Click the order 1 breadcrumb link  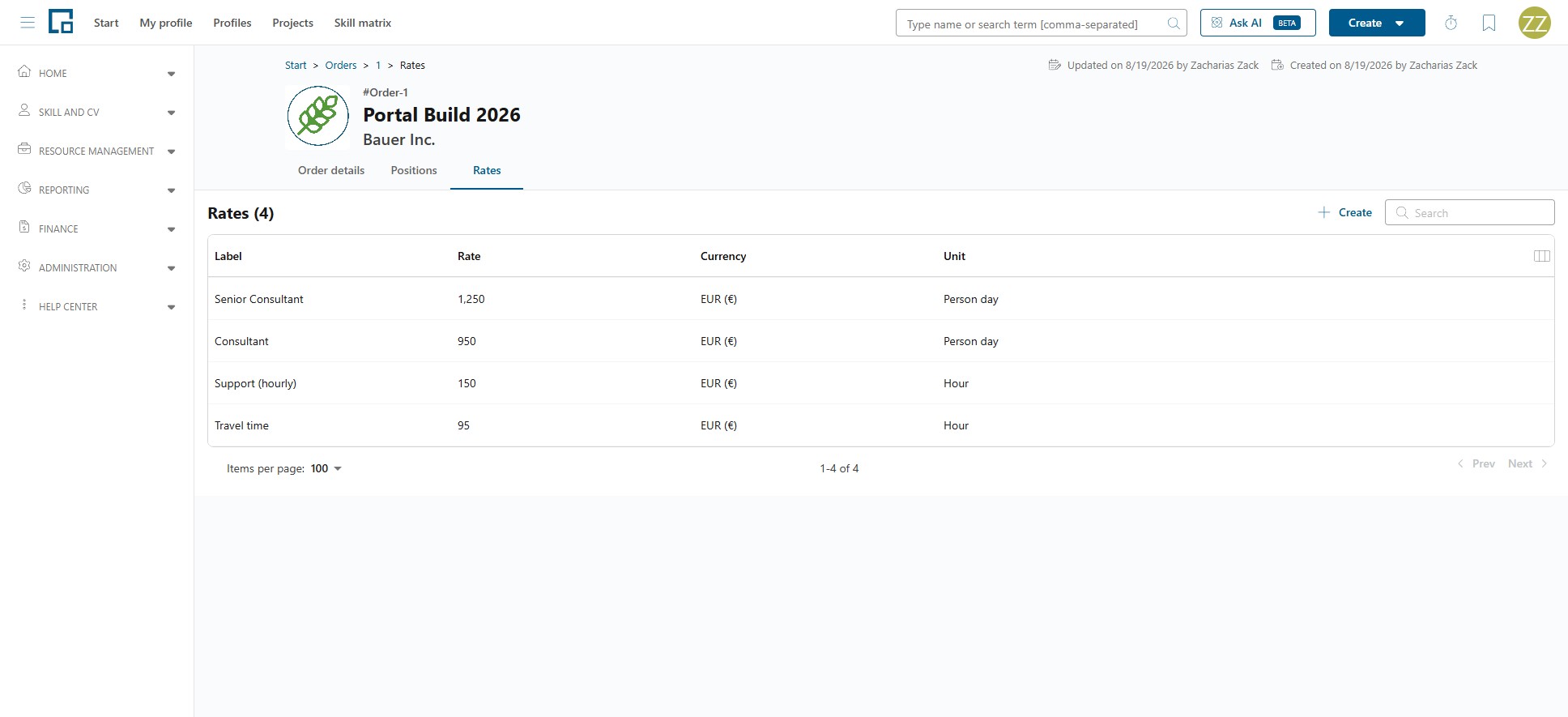pos(378,65)
